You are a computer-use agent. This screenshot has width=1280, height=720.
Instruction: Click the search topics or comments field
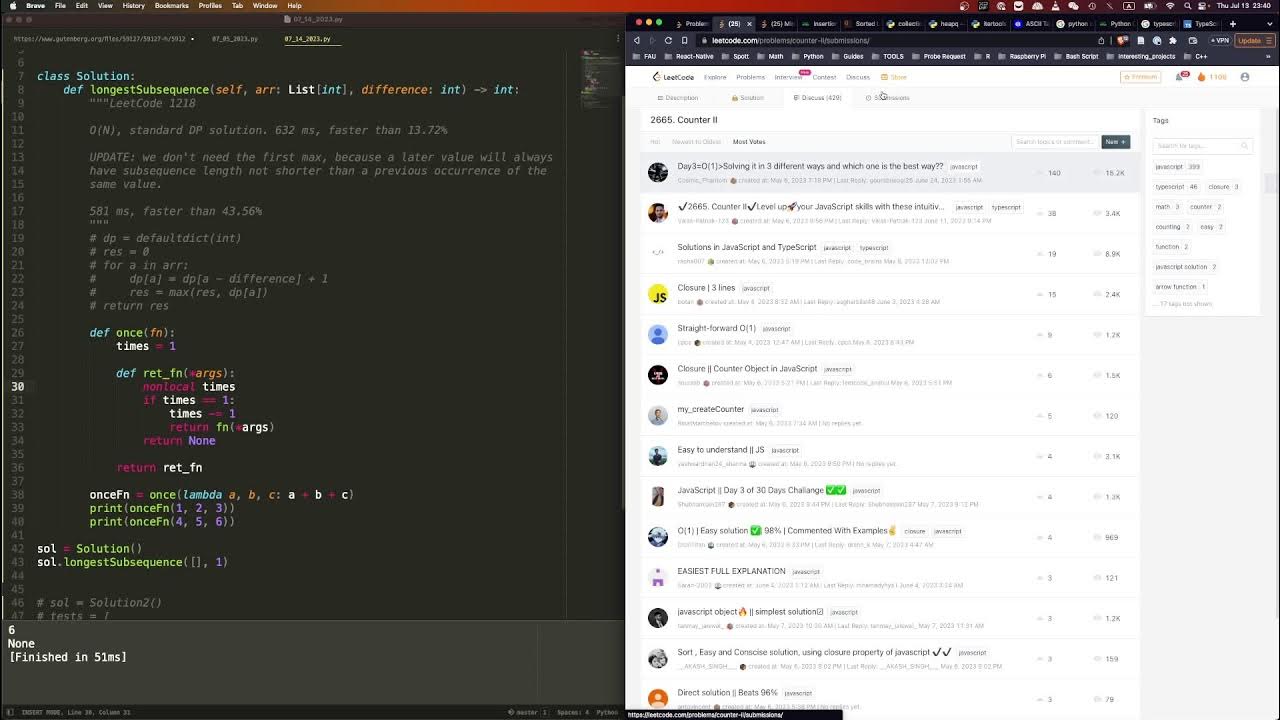1054,142
